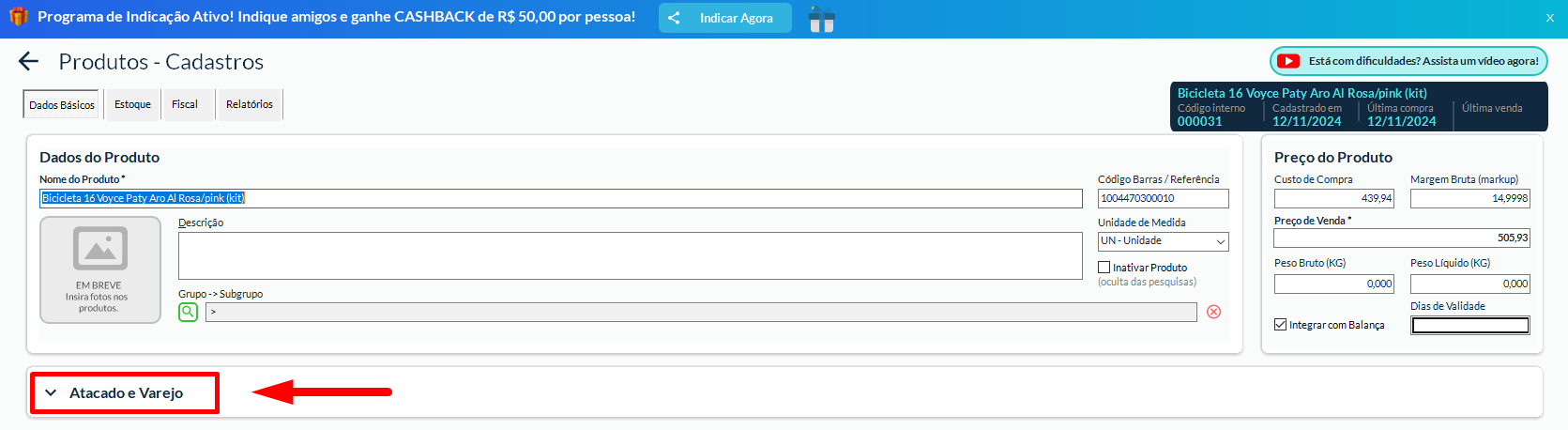Screen dimensions: 1568x430
Task: Click the Indicar Agora button
Action: (724, 18)
